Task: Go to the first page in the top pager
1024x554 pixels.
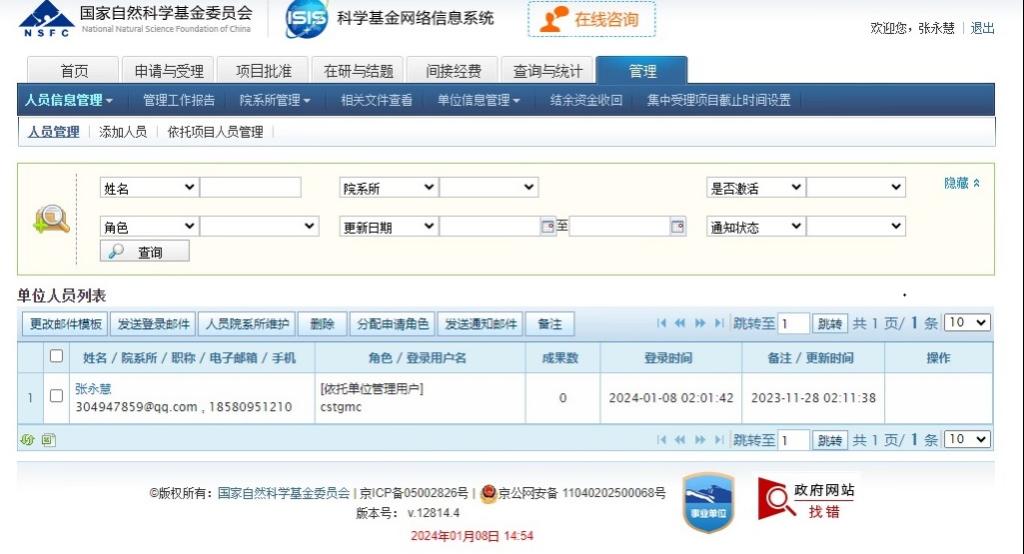Action: pos(661,323)
